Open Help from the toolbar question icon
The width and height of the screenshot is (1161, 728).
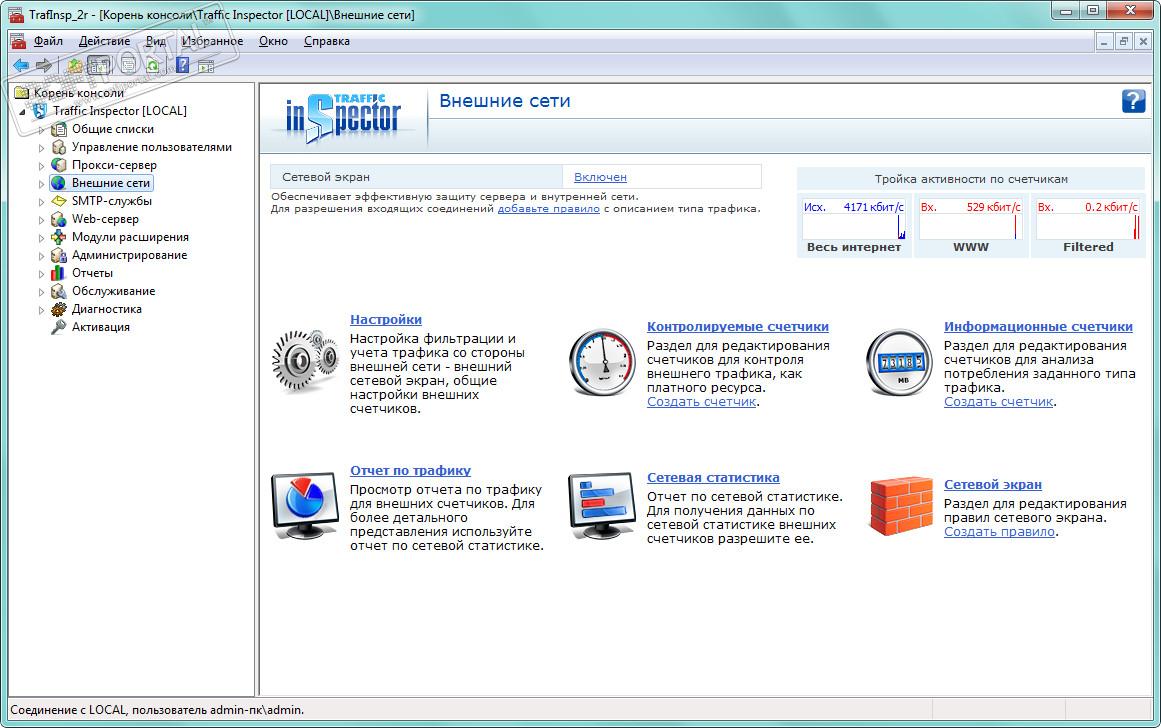coord(182,65)
